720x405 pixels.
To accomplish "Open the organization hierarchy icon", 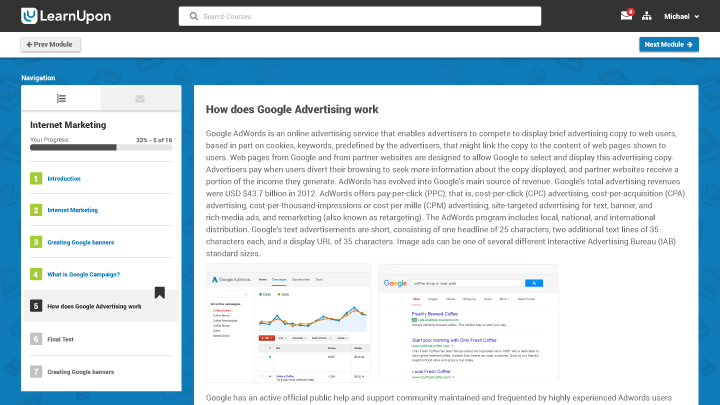I will pos(647,16).
